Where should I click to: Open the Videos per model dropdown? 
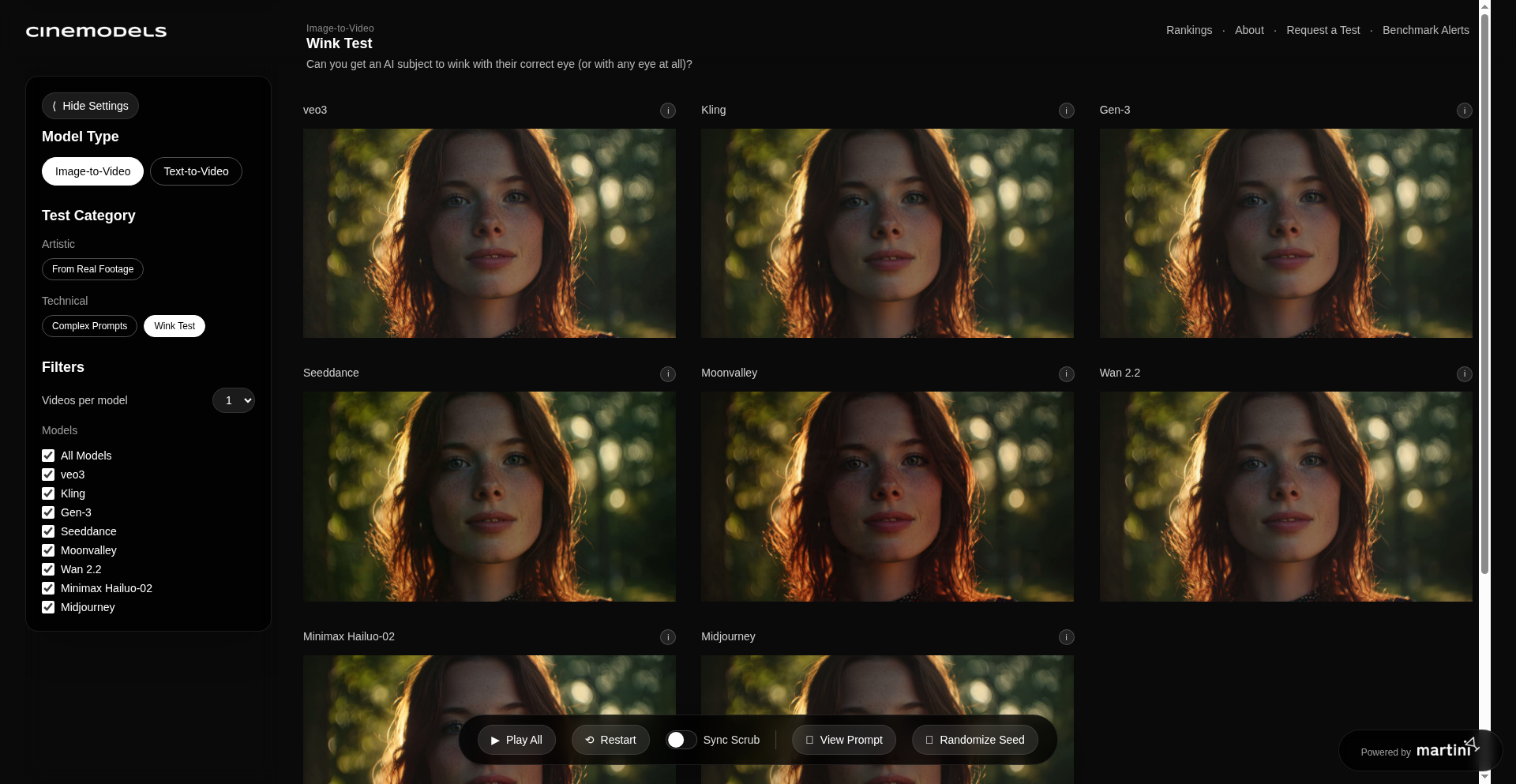[x=234, y=400]
